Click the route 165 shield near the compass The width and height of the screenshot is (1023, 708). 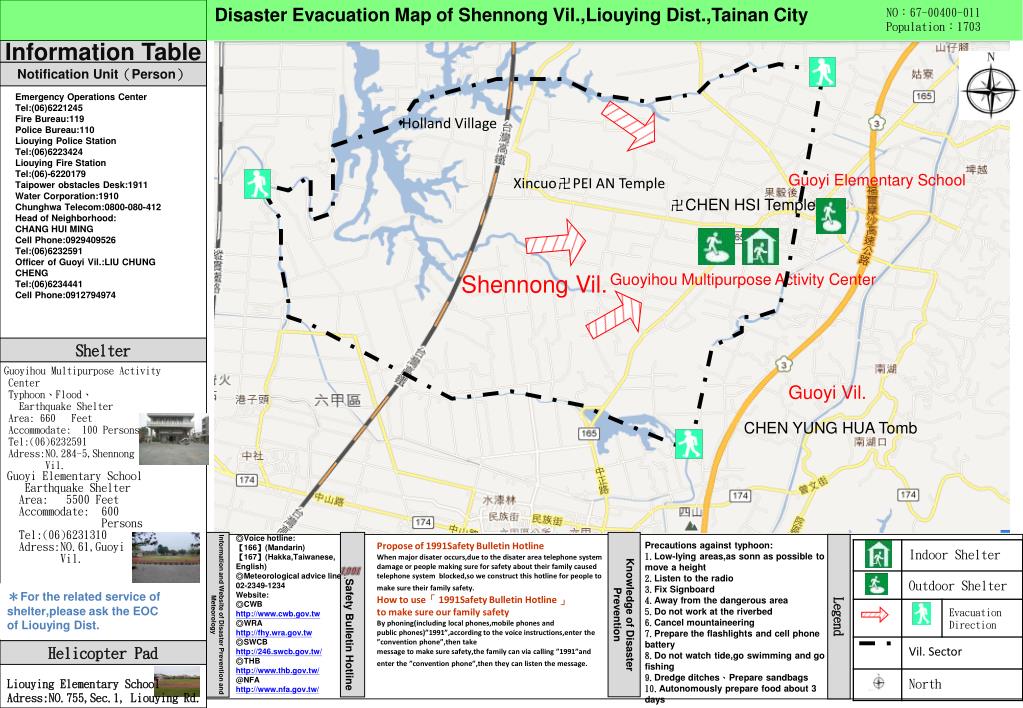924,96
